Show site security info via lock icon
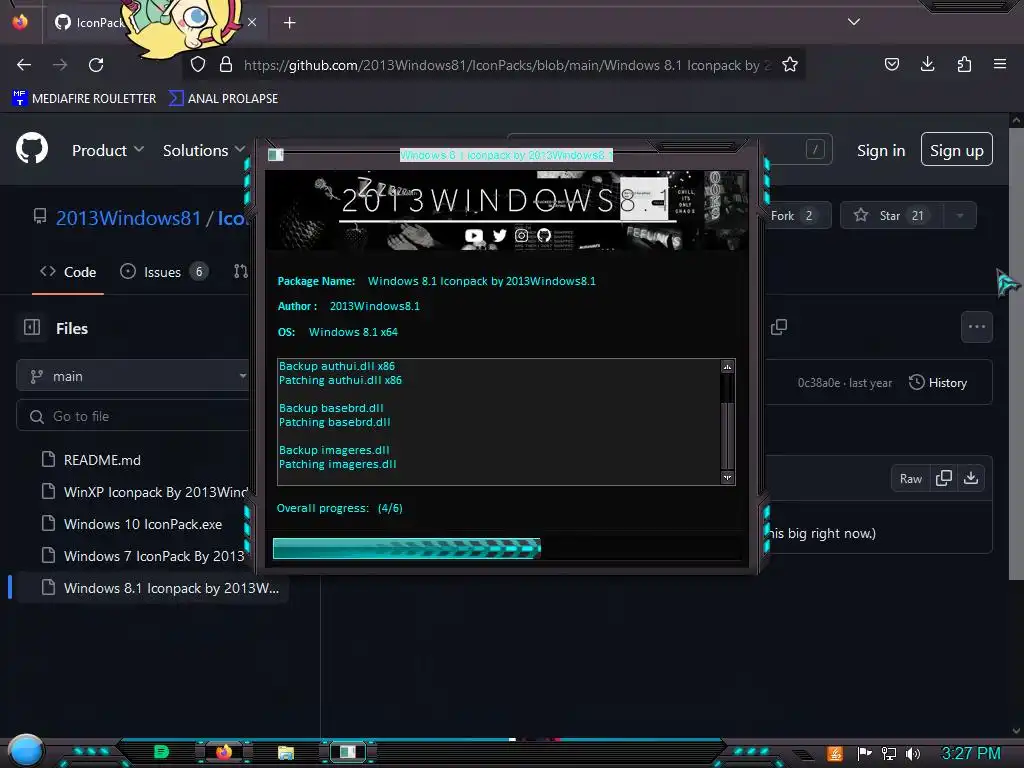The height and width of the screenshot is (768, 1024). [x=226, y=65]
